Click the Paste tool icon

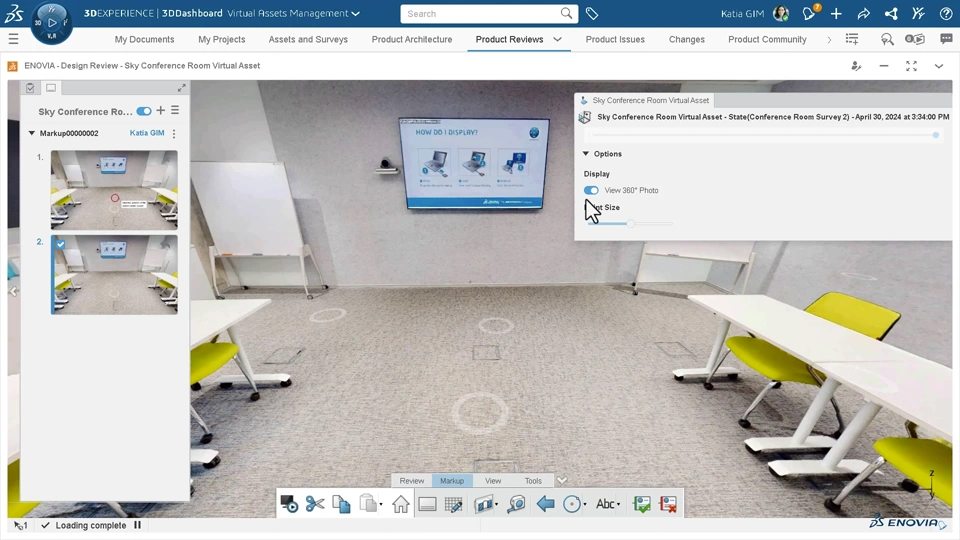(x=367, y=503)
